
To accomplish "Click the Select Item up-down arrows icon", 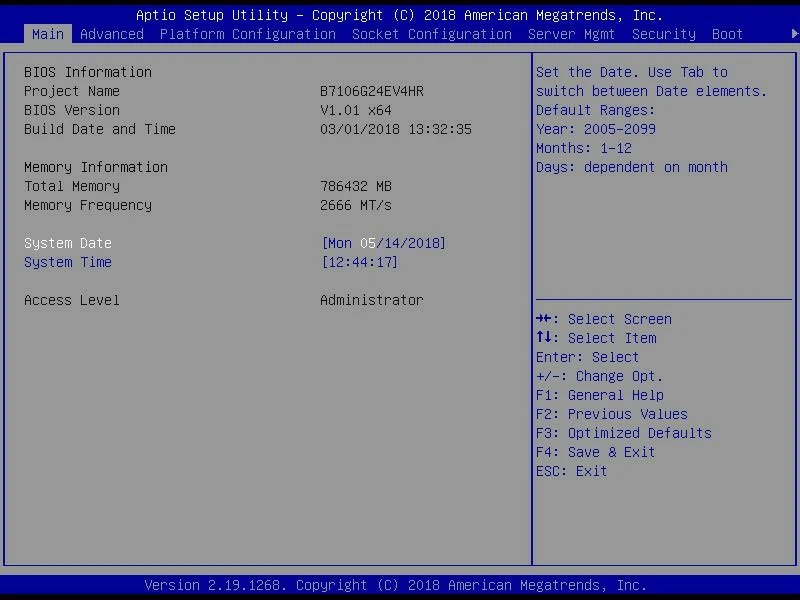I will click(x=545, y=338).
